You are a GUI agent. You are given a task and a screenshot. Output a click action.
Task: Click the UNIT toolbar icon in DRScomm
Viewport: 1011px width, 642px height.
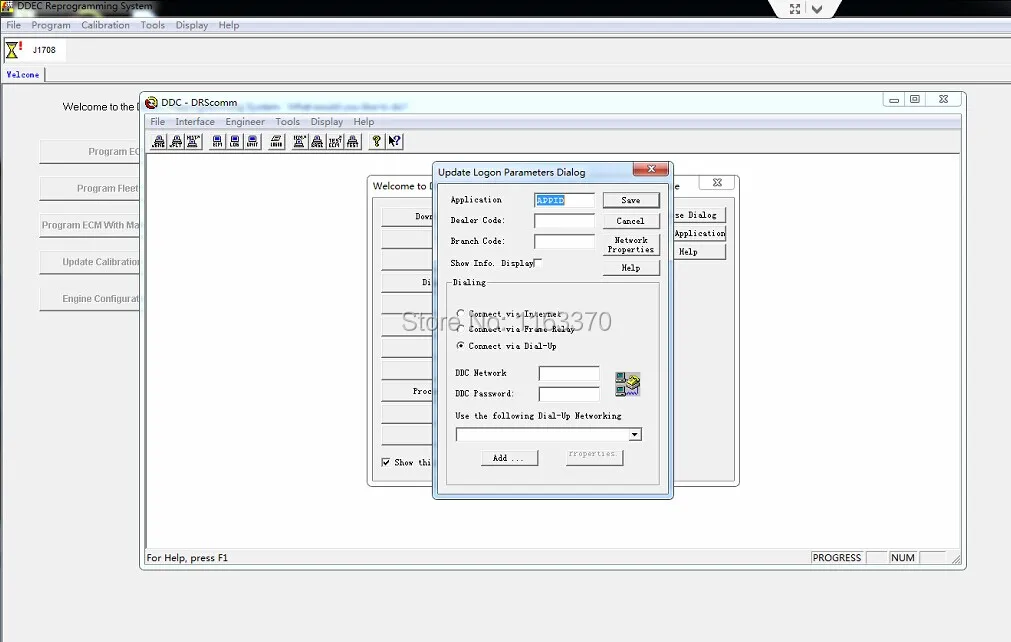pos(253,142)
